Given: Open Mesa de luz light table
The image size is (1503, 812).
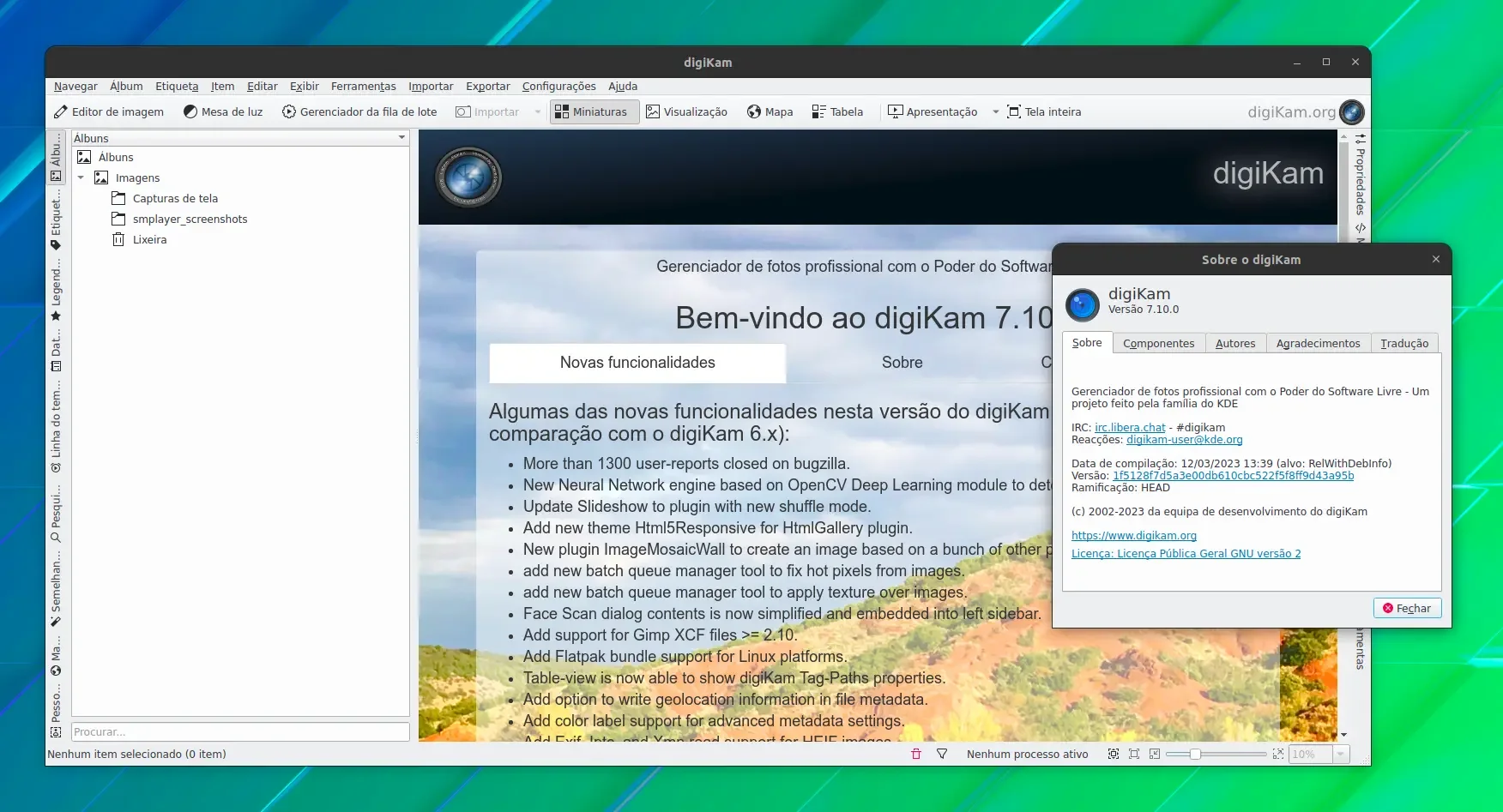Looking at the screenshot, I should pos(223,112).
